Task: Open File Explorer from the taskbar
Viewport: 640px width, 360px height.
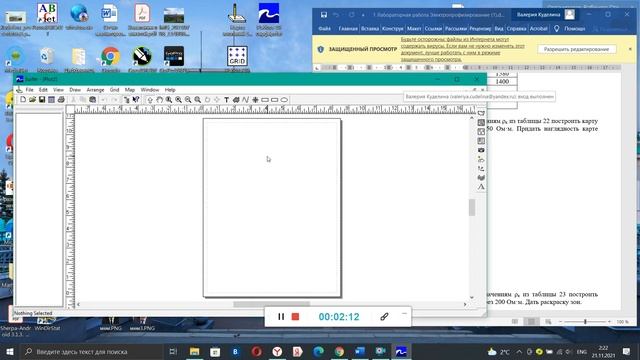Action: [x=195, y=351]
